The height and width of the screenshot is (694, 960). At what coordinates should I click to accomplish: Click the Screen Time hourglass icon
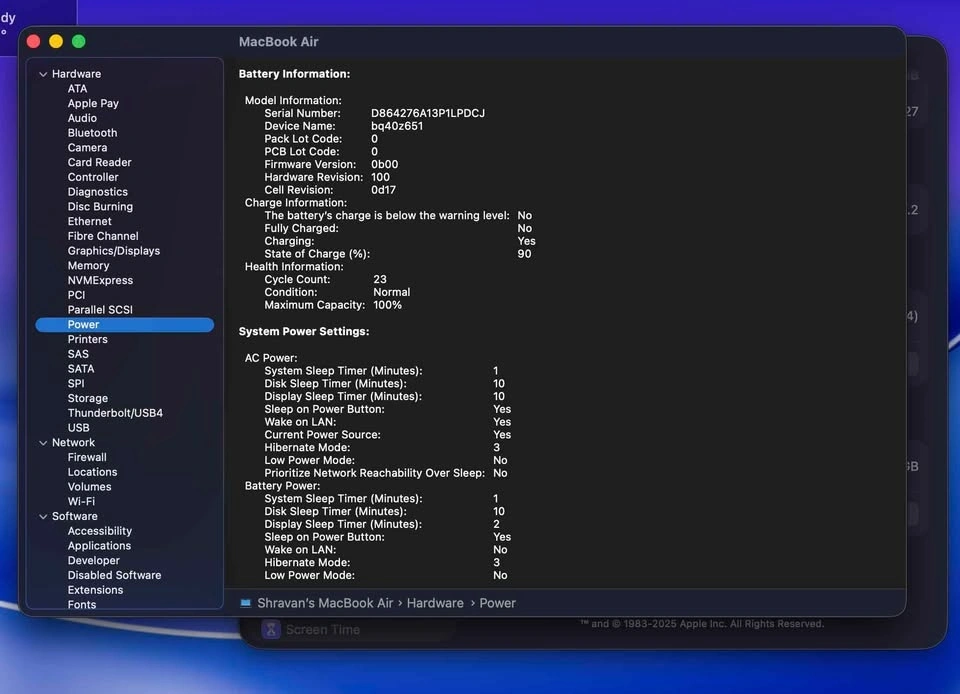[271, 630]
